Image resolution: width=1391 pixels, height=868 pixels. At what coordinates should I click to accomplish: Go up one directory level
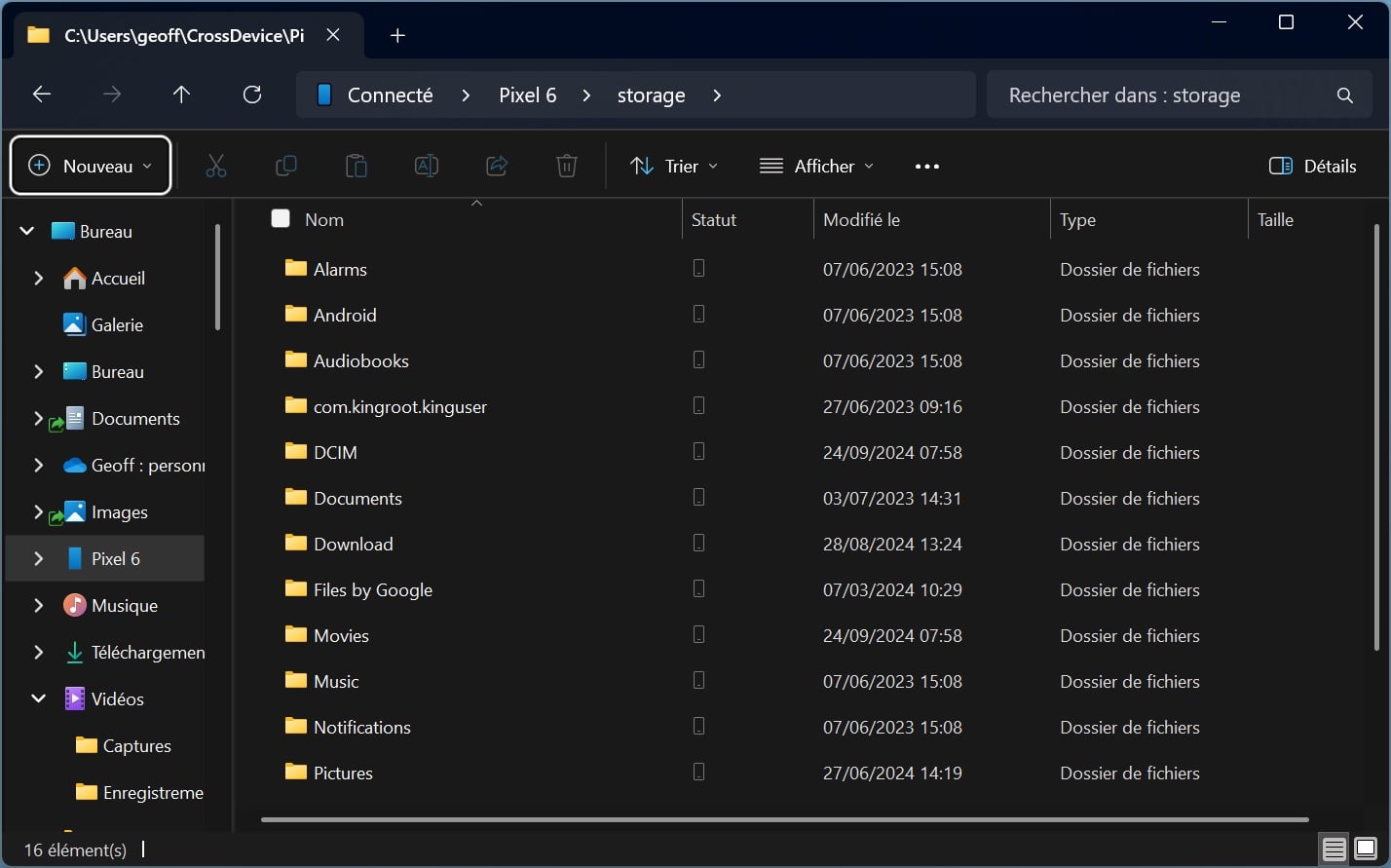pyautogui.click(x=181, y=94)
